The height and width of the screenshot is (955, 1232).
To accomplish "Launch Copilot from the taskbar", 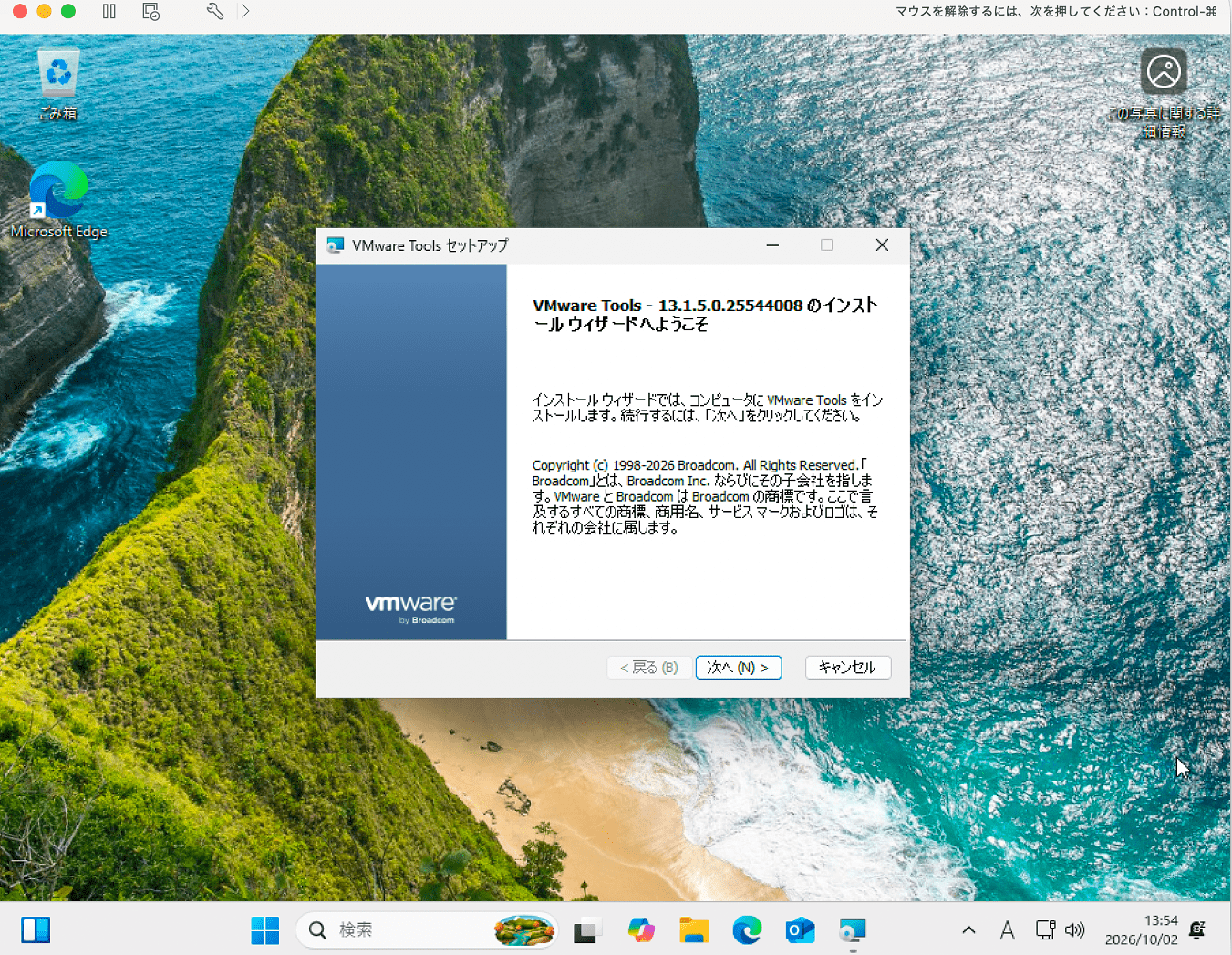I will 641,930.
